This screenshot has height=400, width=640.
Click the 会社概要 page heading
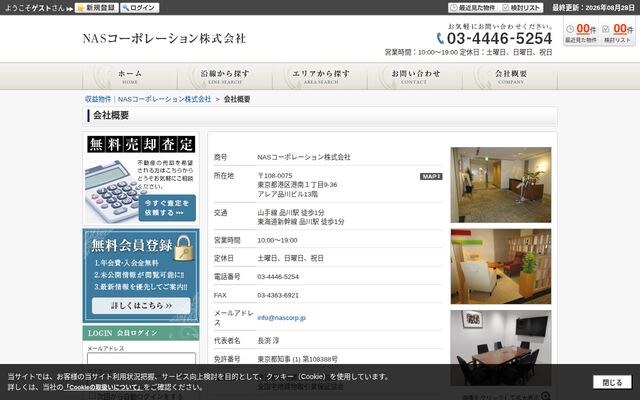tap(111, 116)
